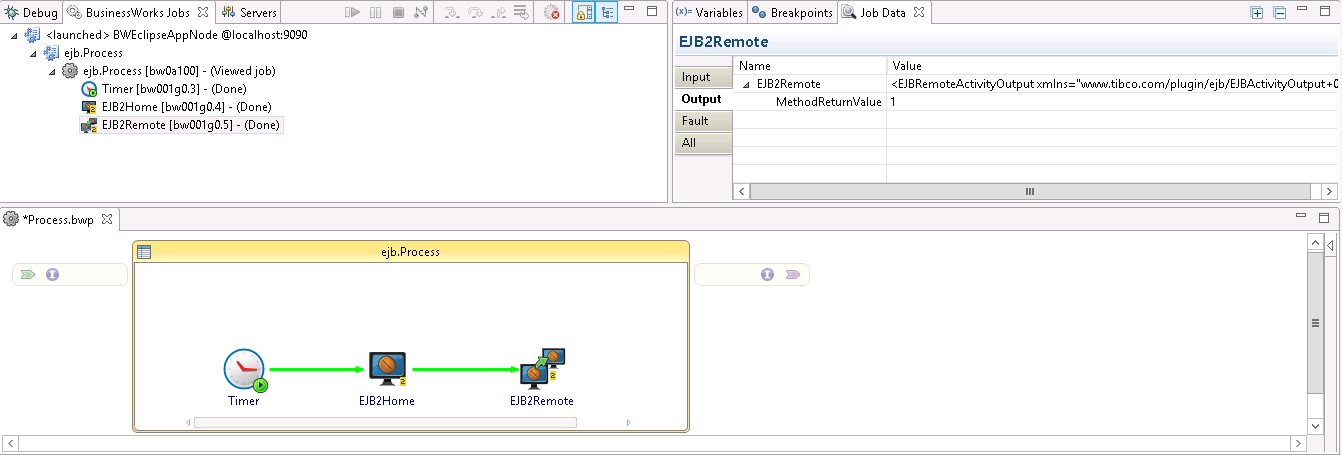This screenshot has height=455, width=1342.
Task: Select the MethodReturnValue row
Action: click(1035, 102)
